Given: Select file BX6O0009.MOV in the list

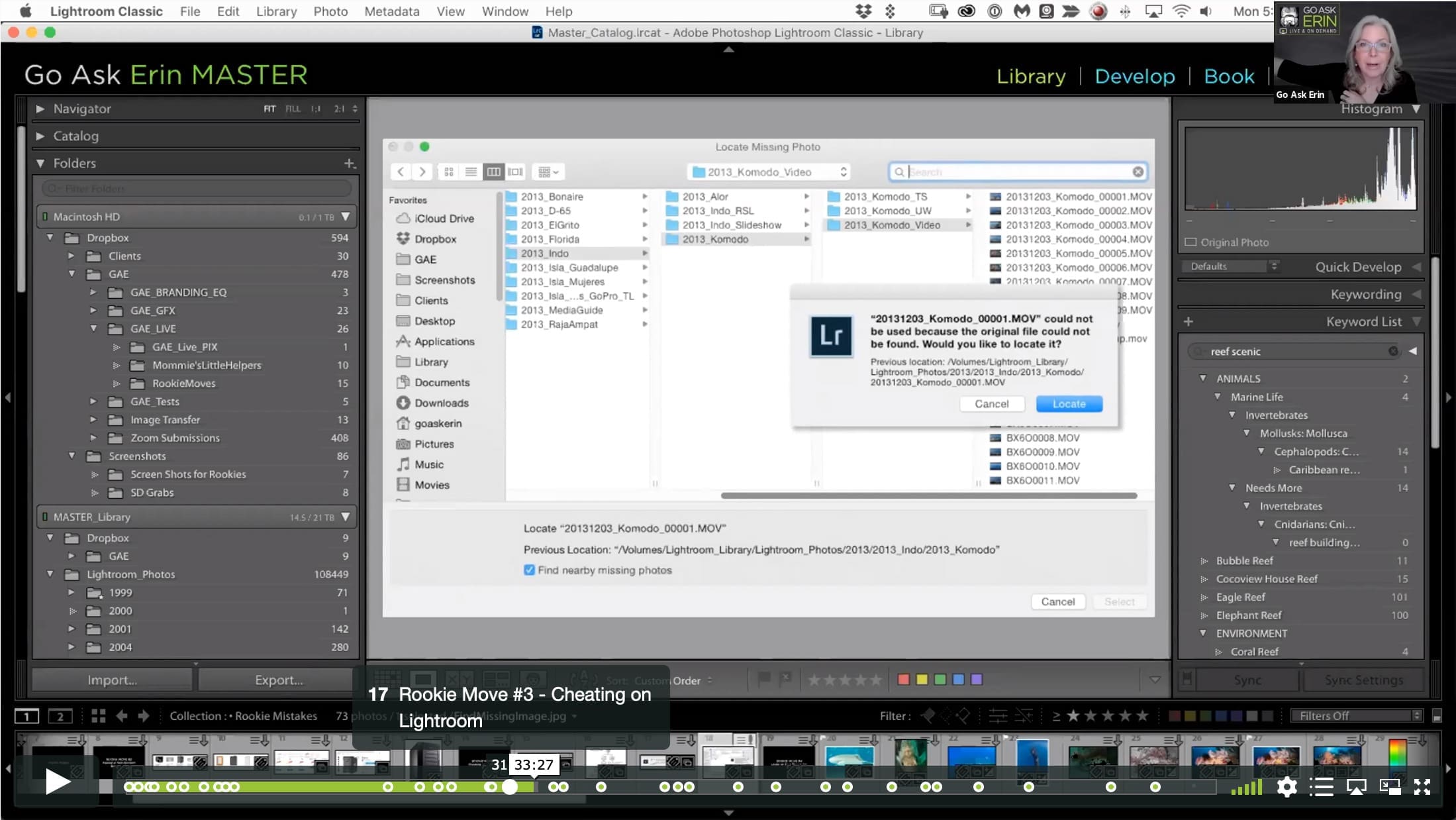Looking at the screenshot, I should pyautogui.click(x=1042, y=452).
